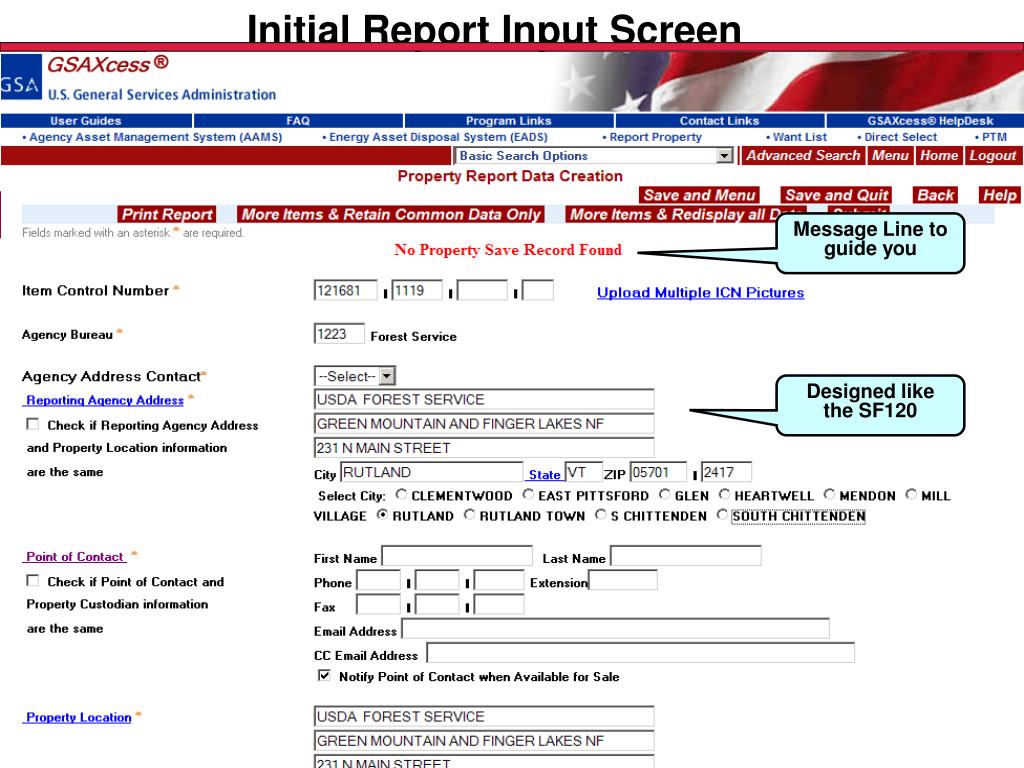Screen dimensions: 1024x768
Task: Select the RUTLAND TOWN city radio button
Action: [470, 515]
